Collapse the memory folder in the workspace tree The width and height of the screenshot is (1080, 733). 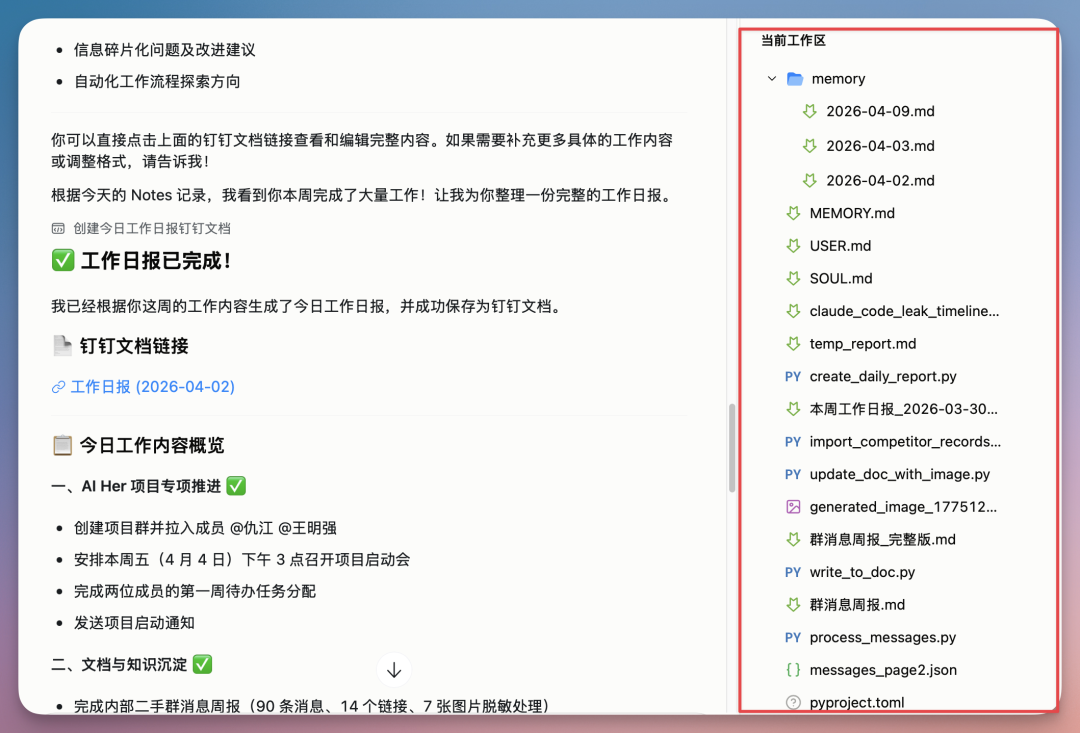click(771, 78)
